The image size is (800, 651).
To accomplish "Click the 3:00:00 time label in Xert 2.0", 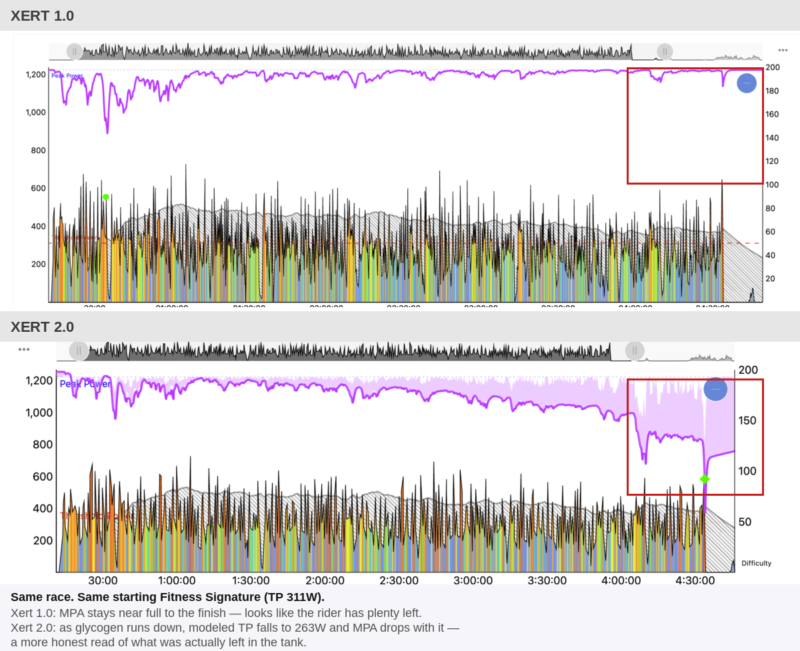I will point(473,580).
